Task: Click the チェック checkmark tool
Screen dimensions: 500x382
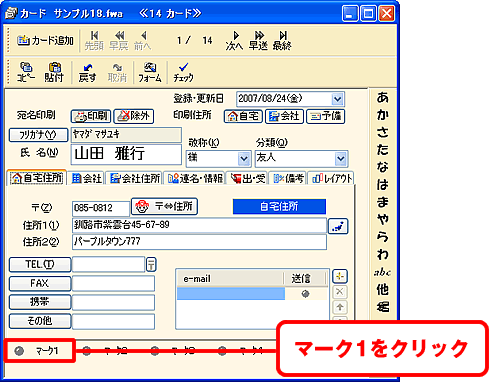Action: [x=183, y=72]
